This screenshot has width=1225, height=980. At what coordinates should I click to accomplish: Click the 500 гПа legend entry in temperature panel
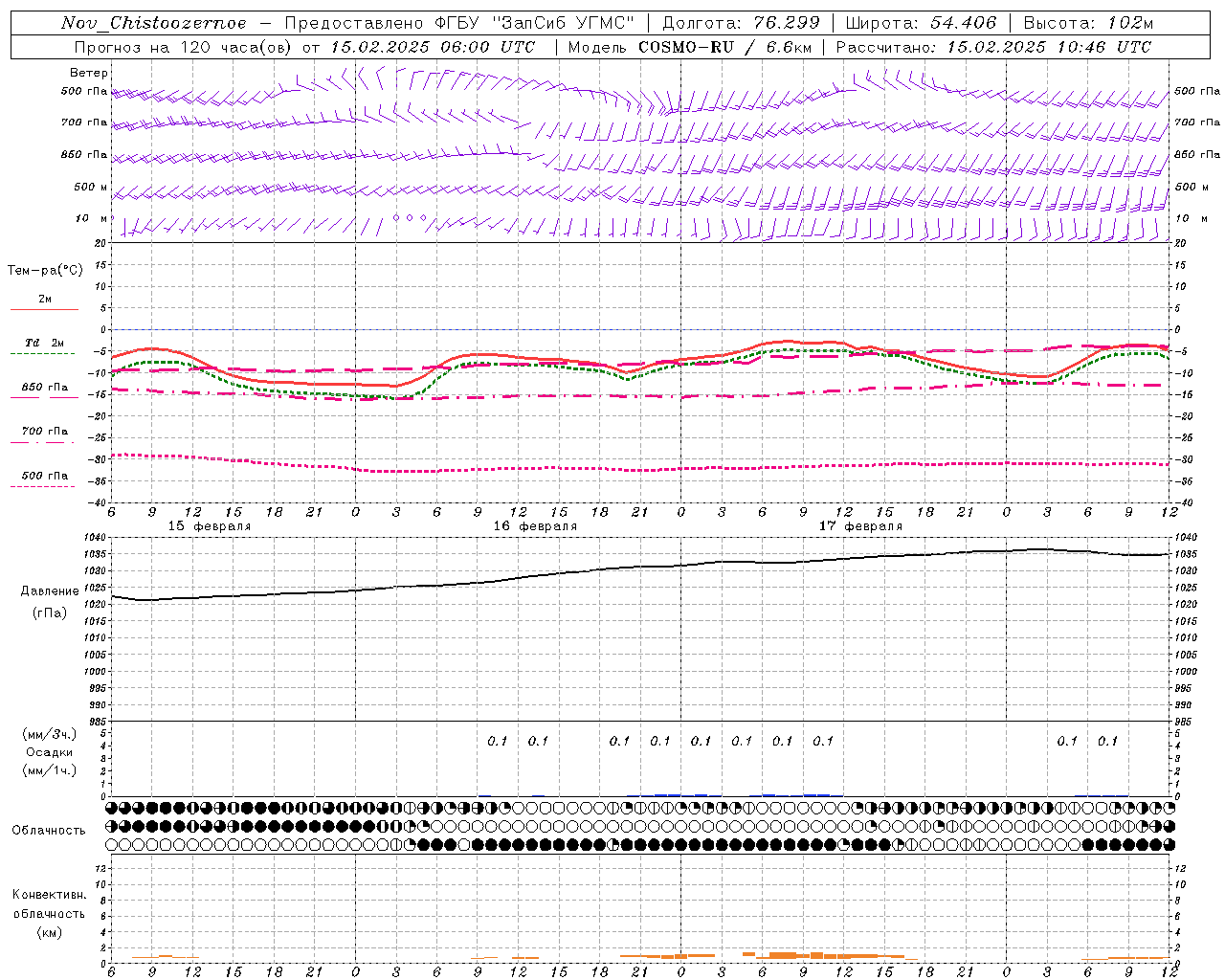(45, 475)
